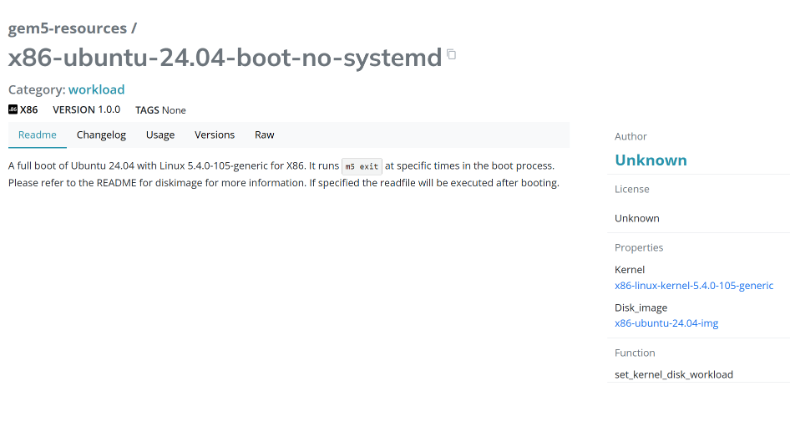Click the Properties section heading
This screenshot has height=445, width=793.
point(639,247)
